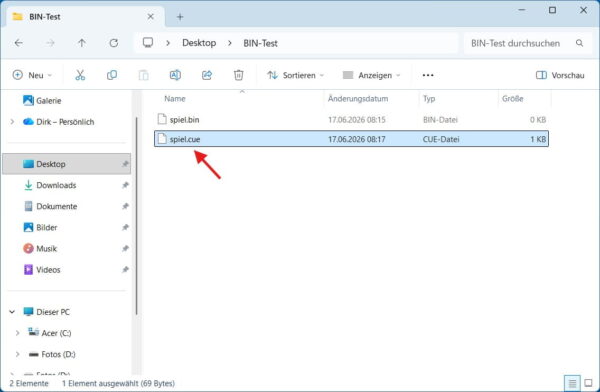The width and height of the screenshot is (600, 392).
Task: Expand the Fotos (D:) drive node
Action: [17, 354]
